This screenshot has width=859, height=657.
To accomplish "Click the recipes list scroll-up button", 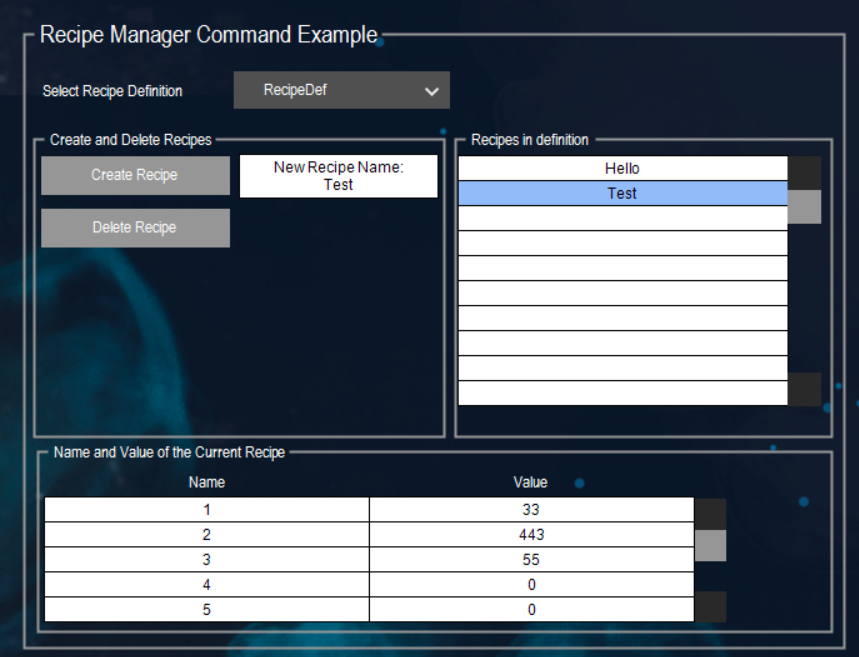I will pyautogui.click(x=804, y=170).
